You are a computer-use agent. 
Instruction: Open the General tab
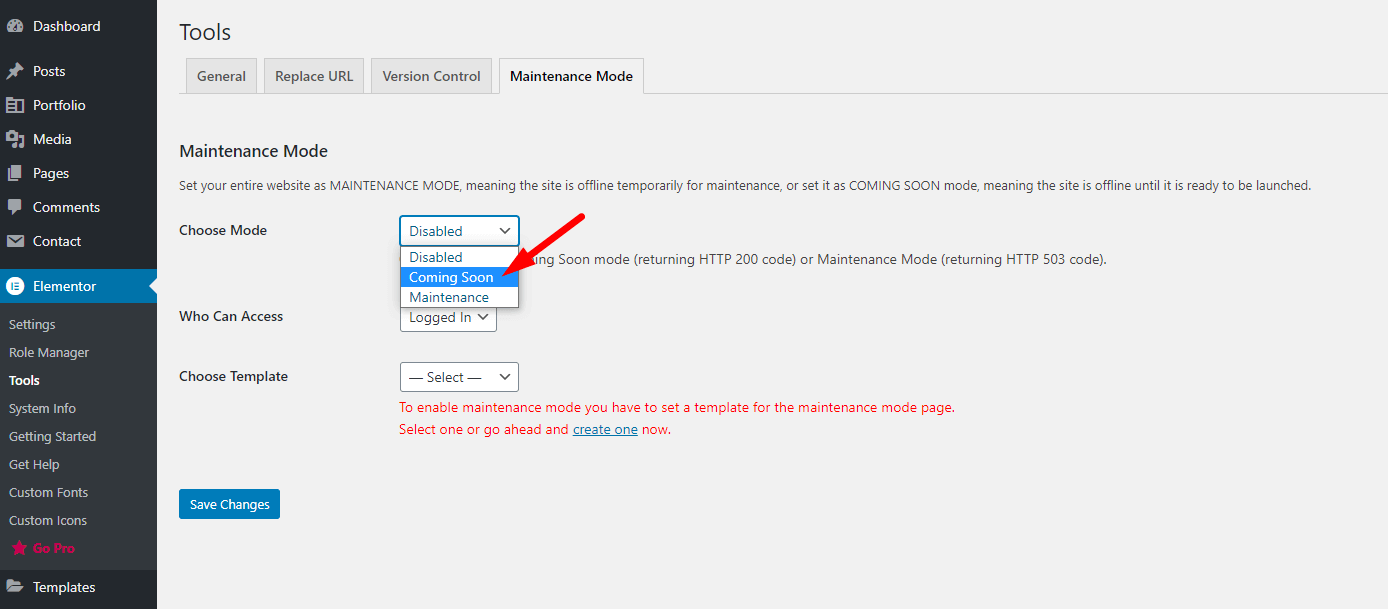(x=221, y=76)
